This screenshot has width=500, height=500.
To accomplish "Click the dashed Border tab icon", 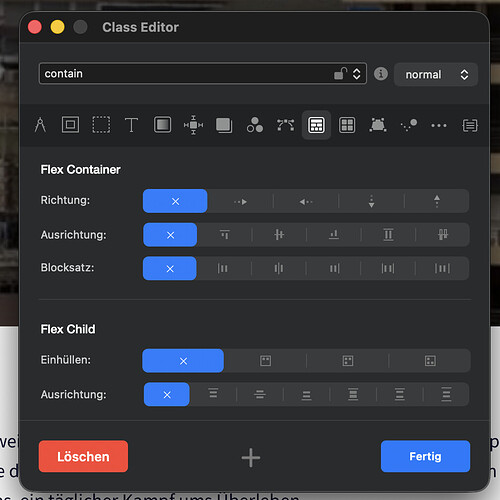I will pos(101,125).
